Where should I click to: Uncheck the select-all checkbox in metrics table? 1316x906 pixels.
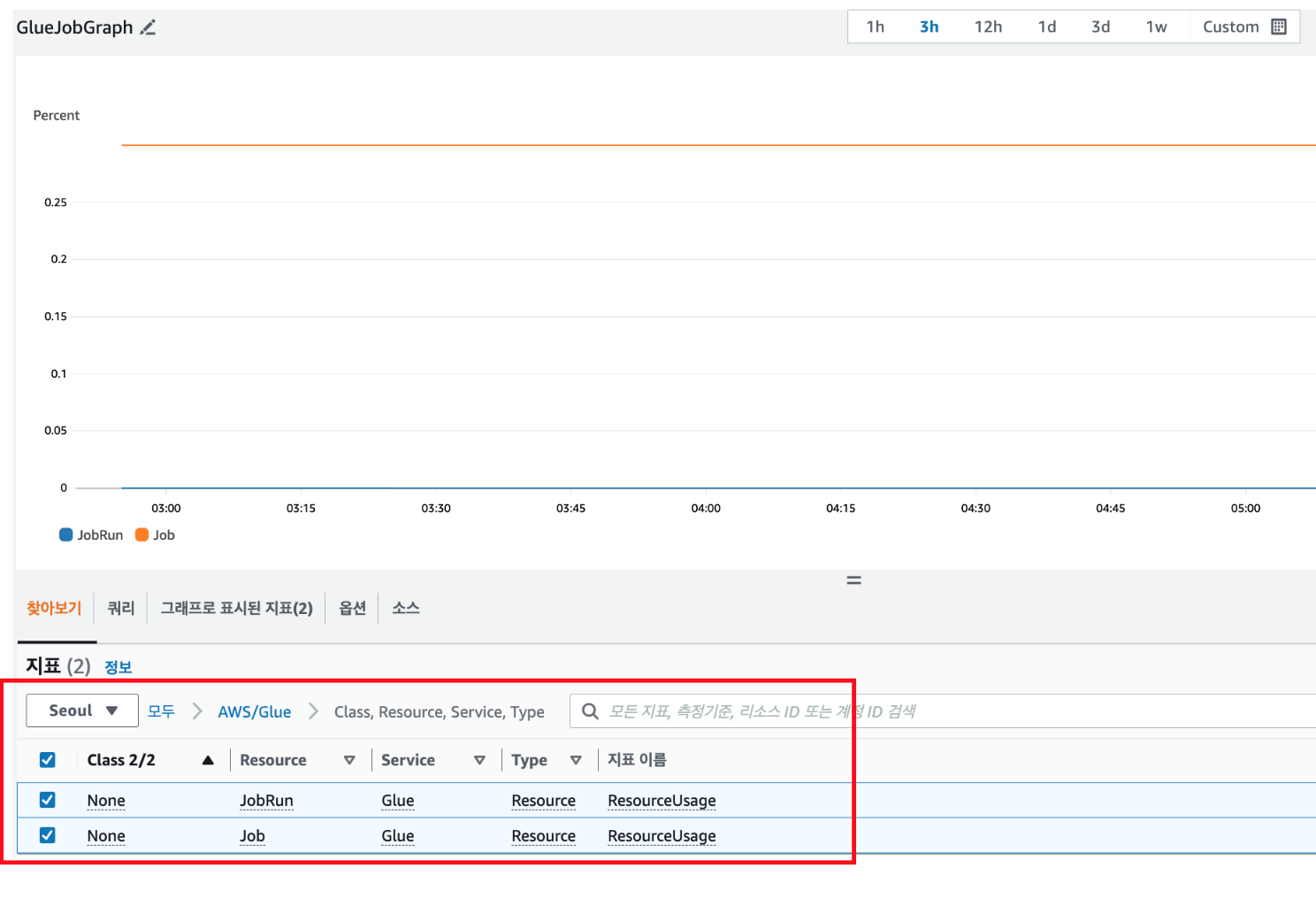(47, 759)
